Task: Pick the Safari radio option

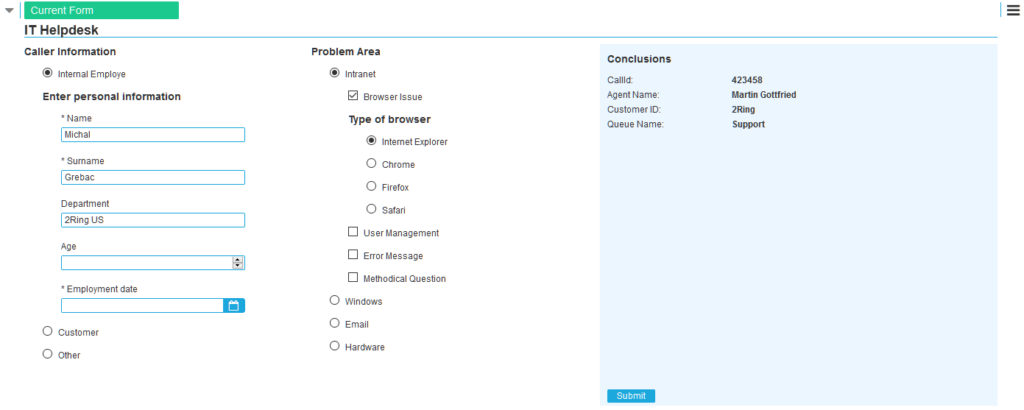Action: pyautogui.click(x=372, y=209)
